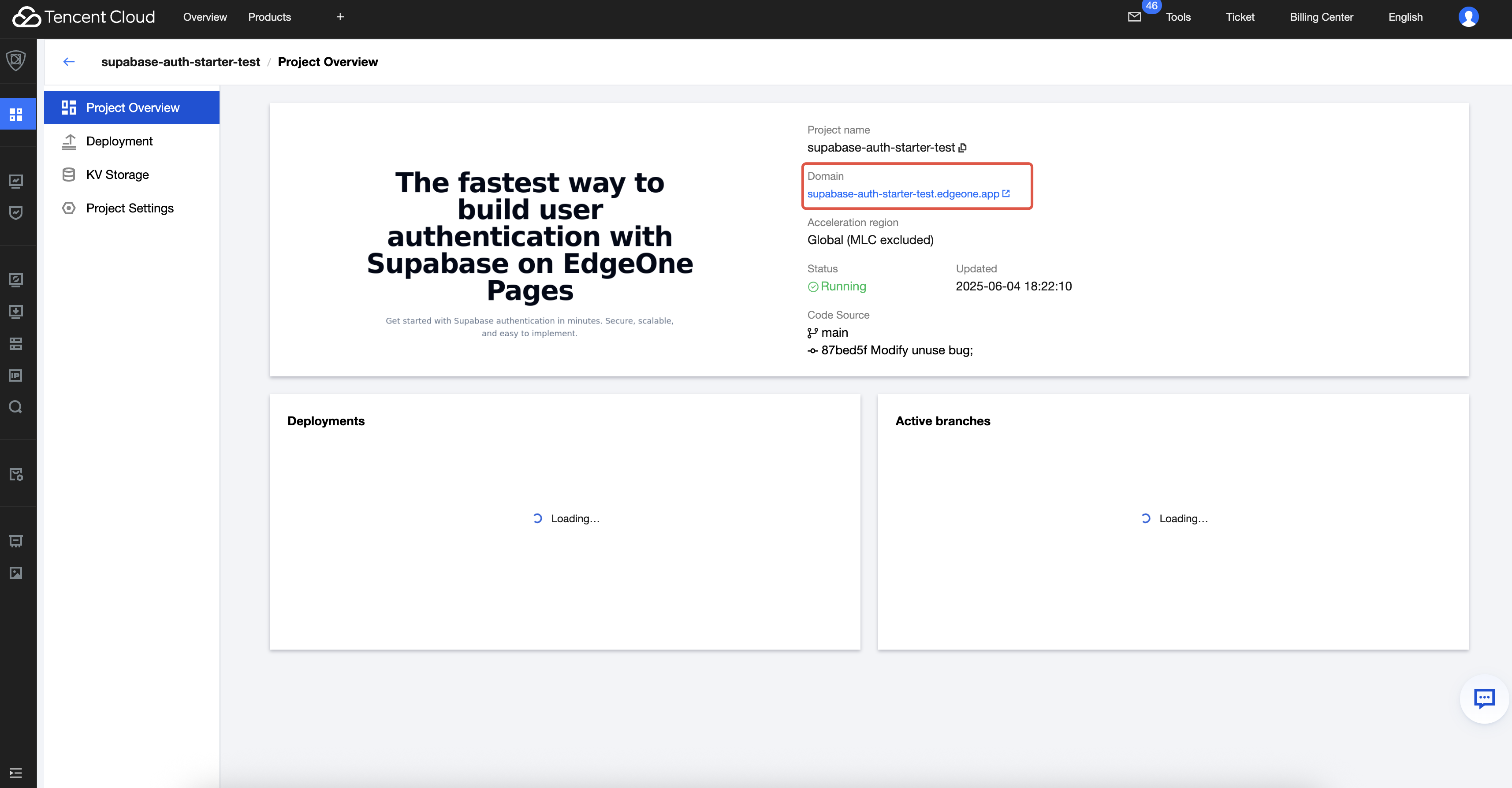Select Project Overview in the sidebar
Screen dimensions: 1512x788
[131, 108]
